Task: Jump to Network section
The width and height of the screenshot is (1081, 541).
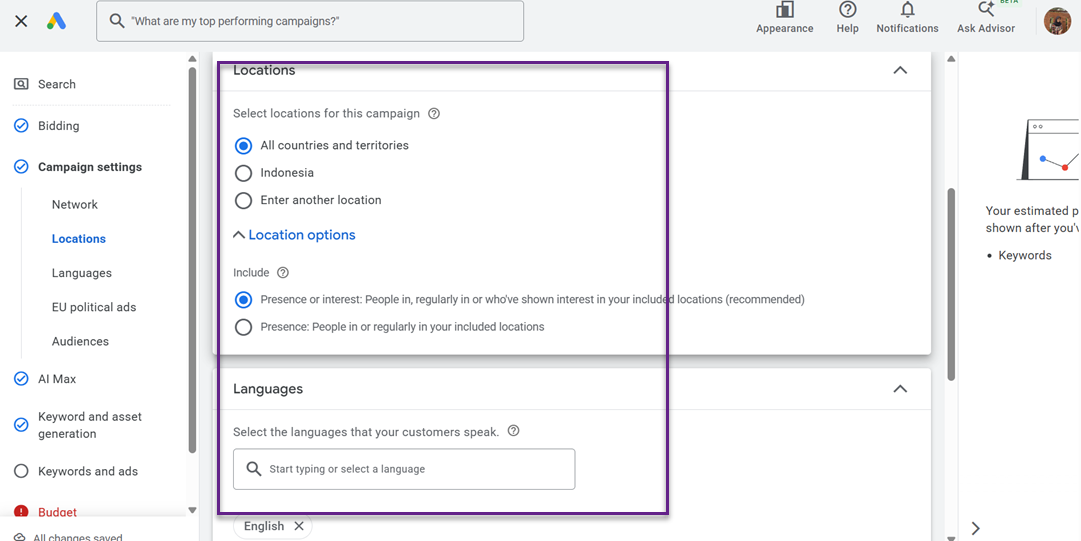Action: [x=74, y=205]
